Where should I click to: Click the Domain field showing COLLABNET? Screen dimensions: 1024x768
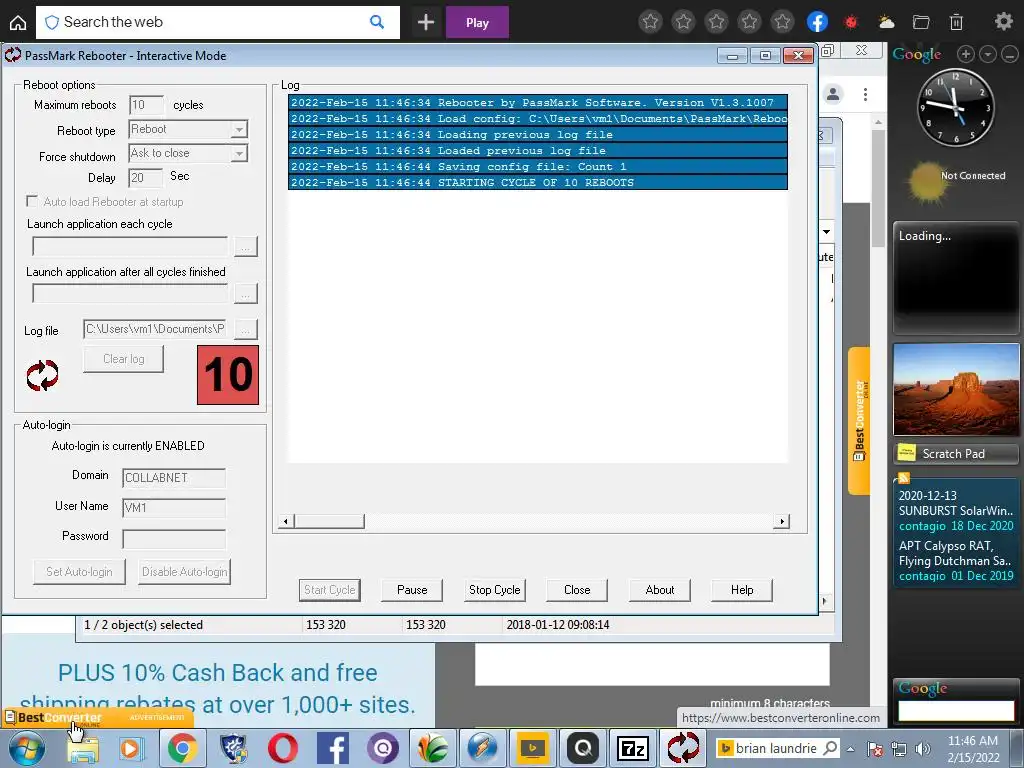174,477
